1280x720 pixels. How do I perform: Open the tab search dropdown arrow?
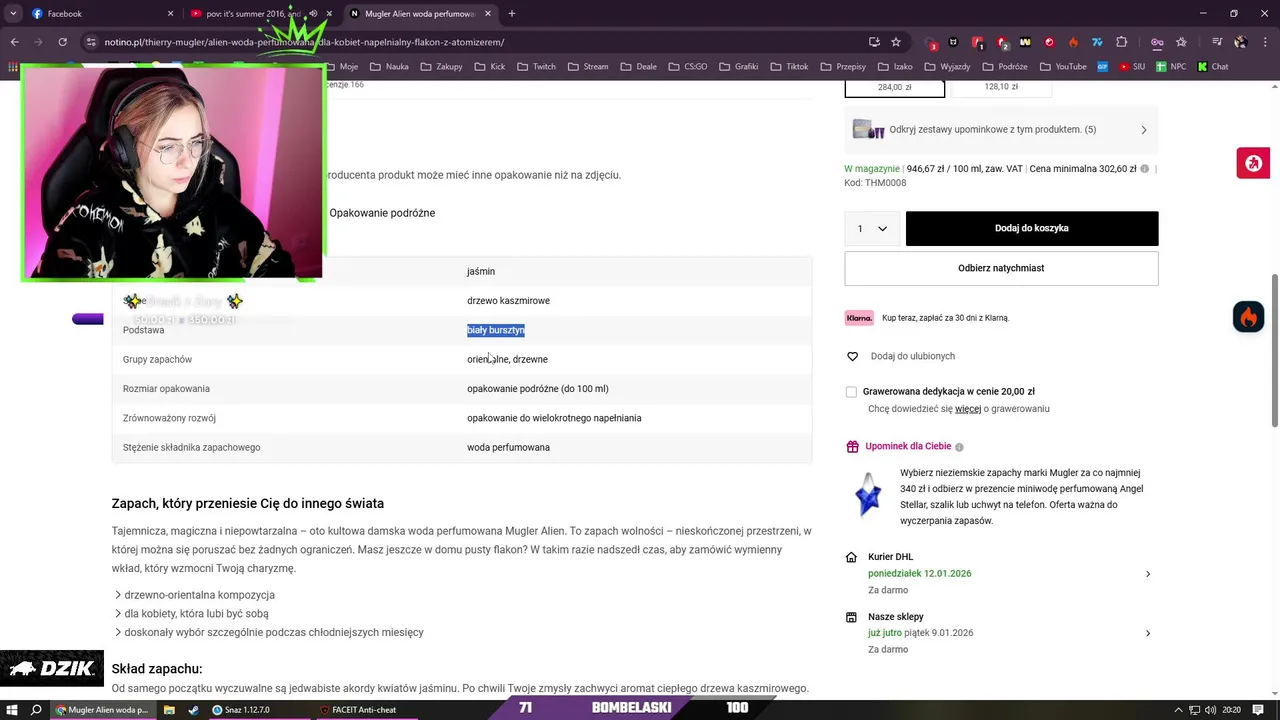13,14
